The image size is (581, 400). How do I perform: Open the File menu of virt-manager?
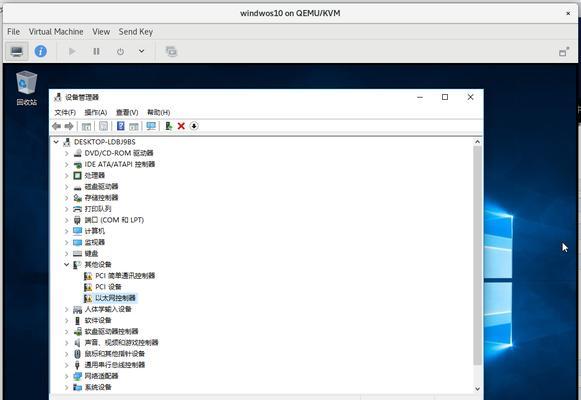coord(13,32)
